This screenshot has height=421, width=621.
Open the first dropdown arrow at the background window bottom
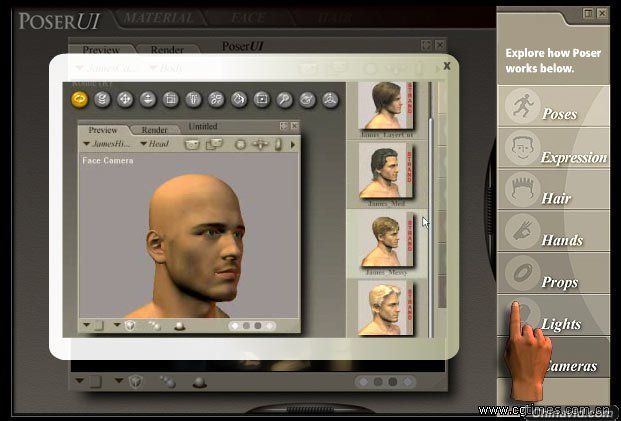tap(80, 381)
